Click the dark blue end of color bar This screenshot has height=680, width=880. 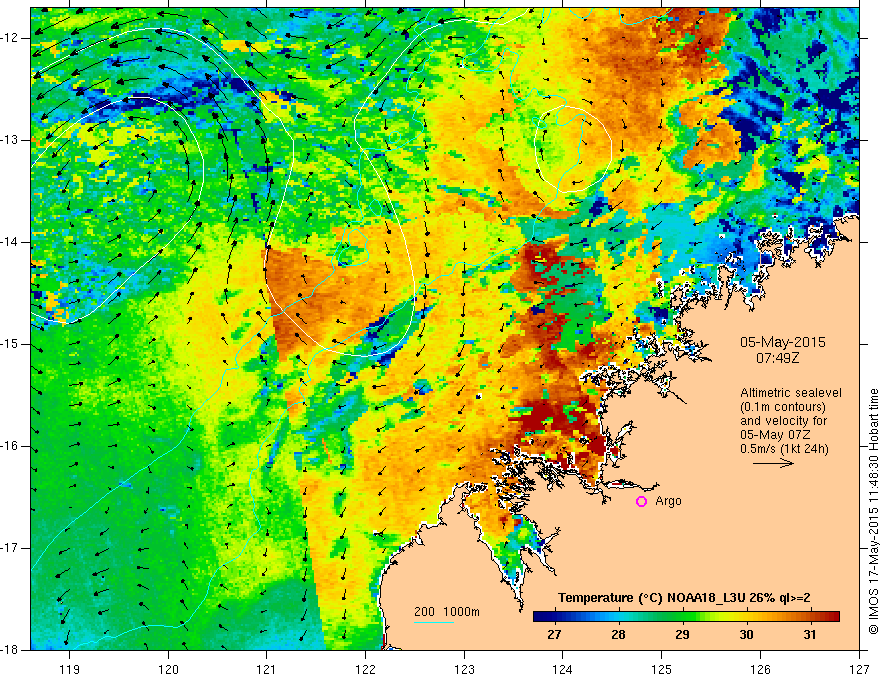pos(540,617)
